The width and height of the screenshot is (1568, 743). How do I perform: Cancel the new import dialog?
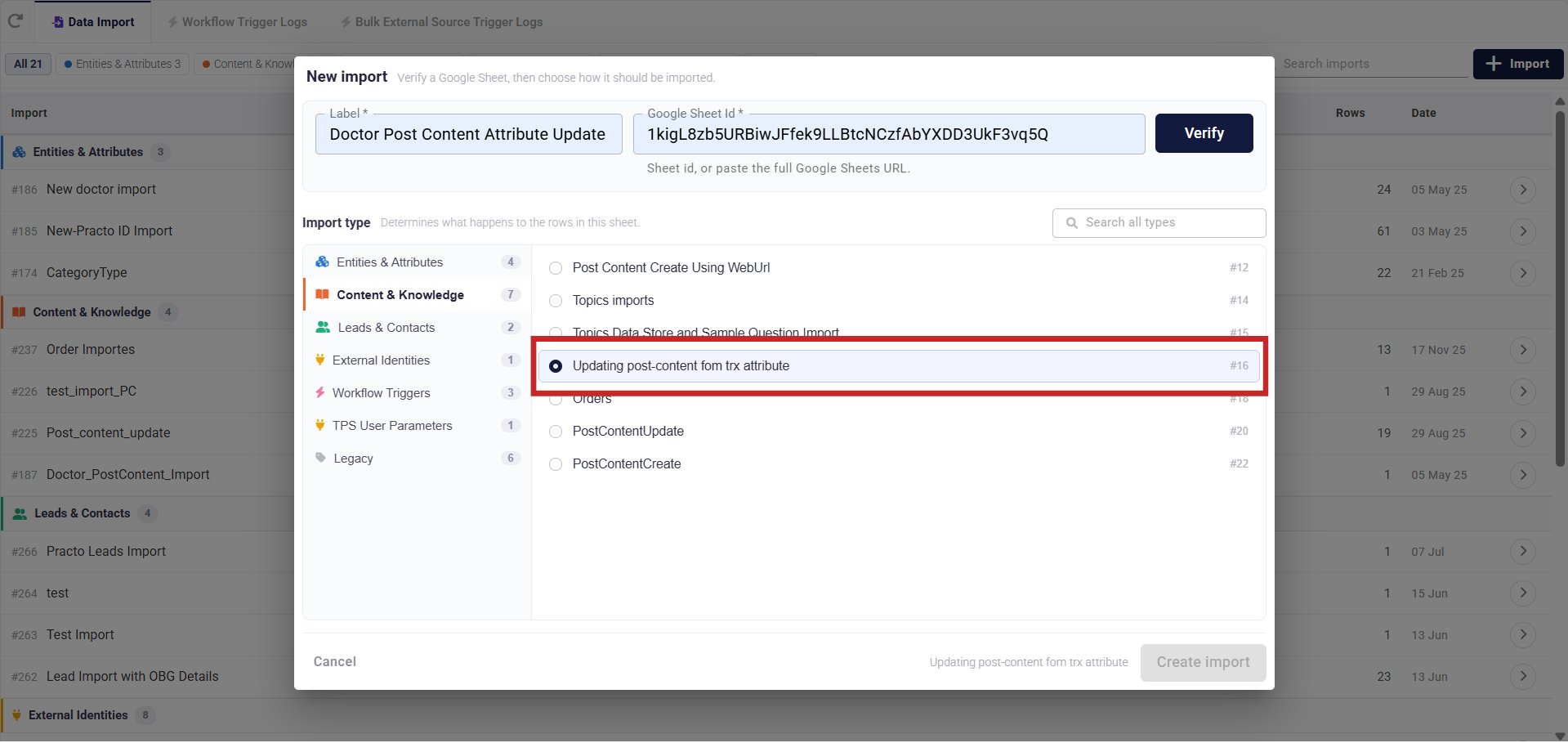(335, 662)
